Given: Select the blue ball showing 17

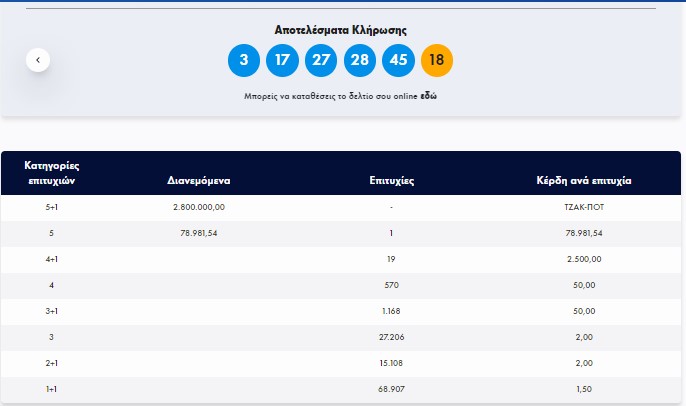Looking at the screenshot, I should coord(282,60).
